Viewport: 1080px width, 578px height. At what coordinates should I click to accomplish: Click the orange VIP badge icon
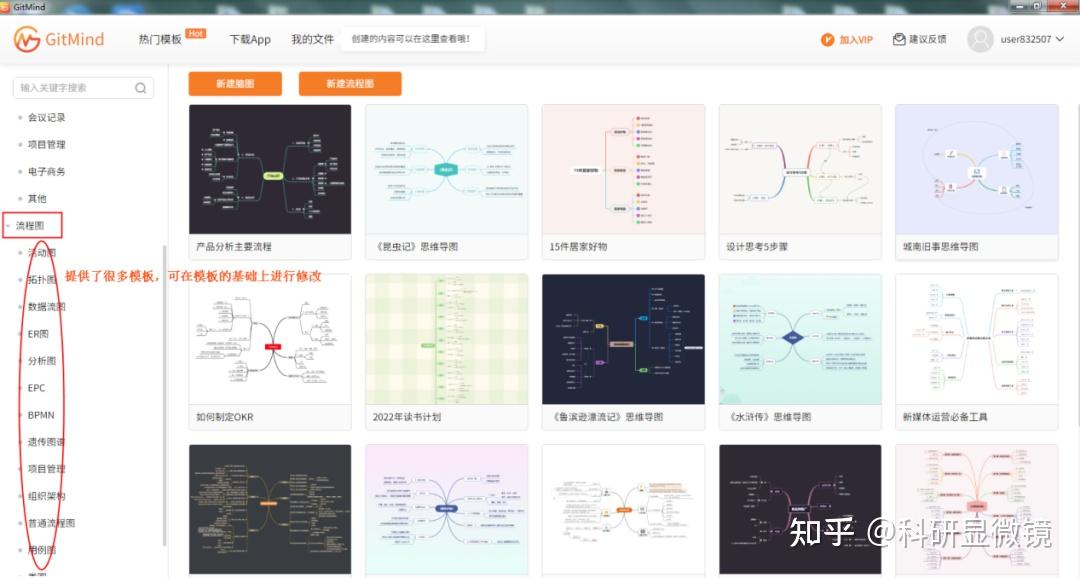click(829, 40)
